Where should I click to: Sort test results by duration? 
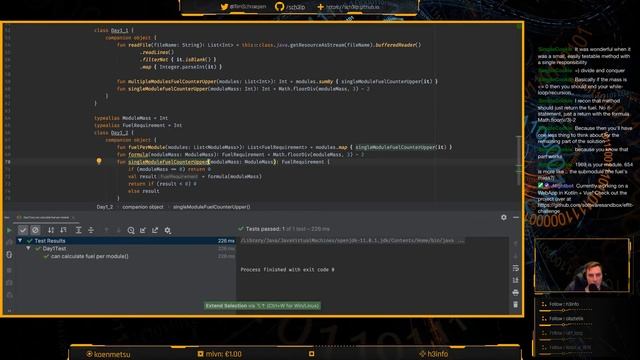[x=63, y=230]
